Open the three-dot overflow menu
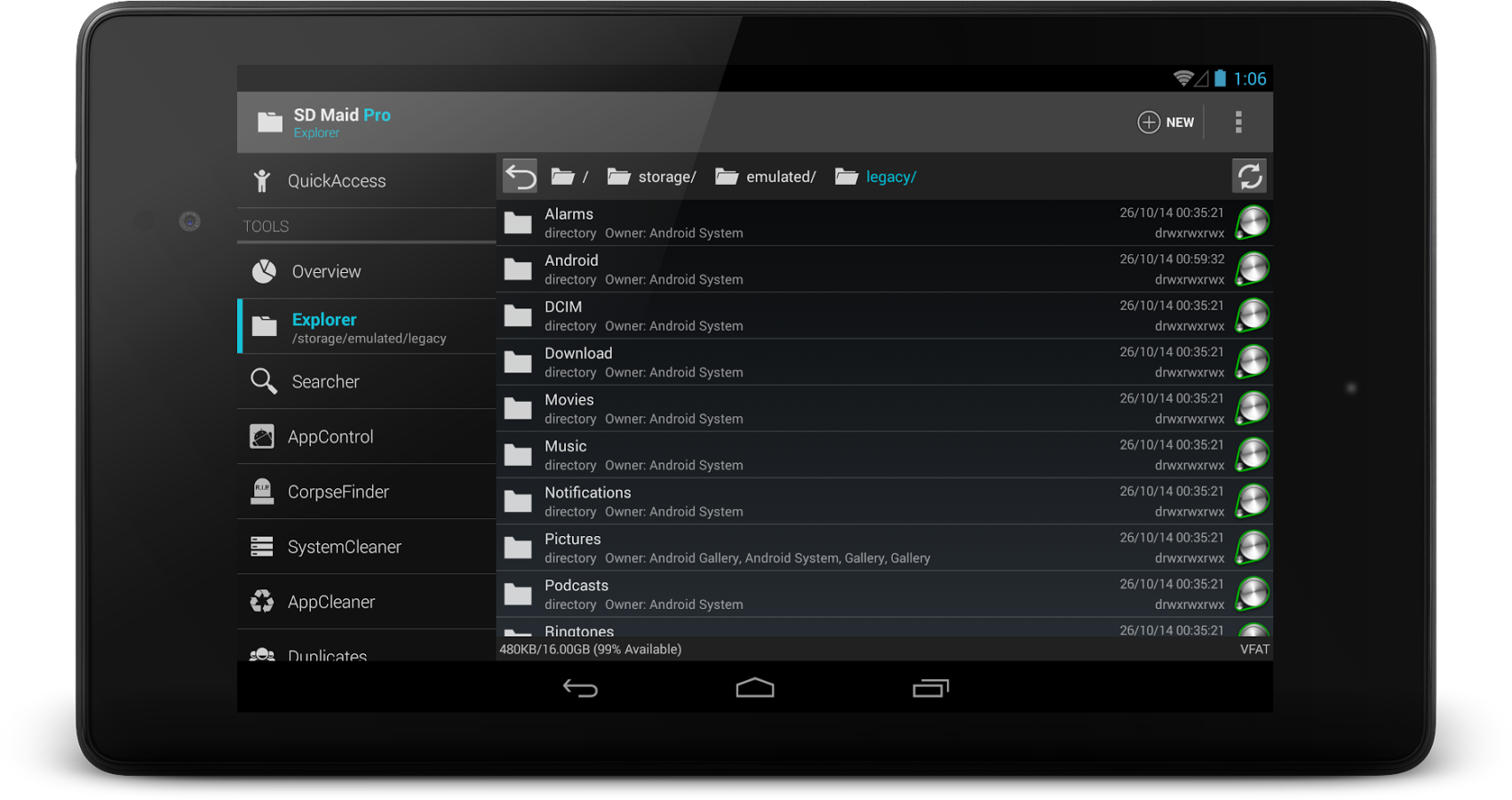The image size is (1512, 800). pos(1238,122)
